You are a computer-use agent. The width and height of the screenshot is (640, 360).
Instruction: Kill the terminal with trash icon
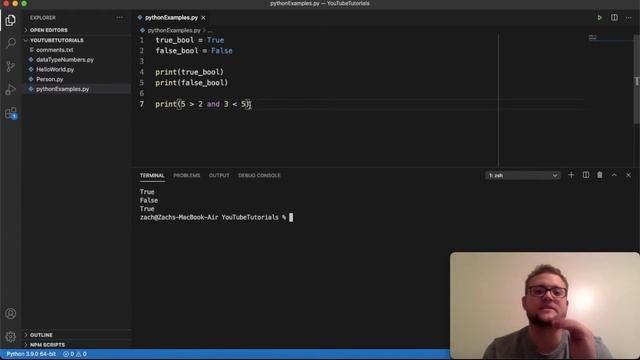pos(600,175)
